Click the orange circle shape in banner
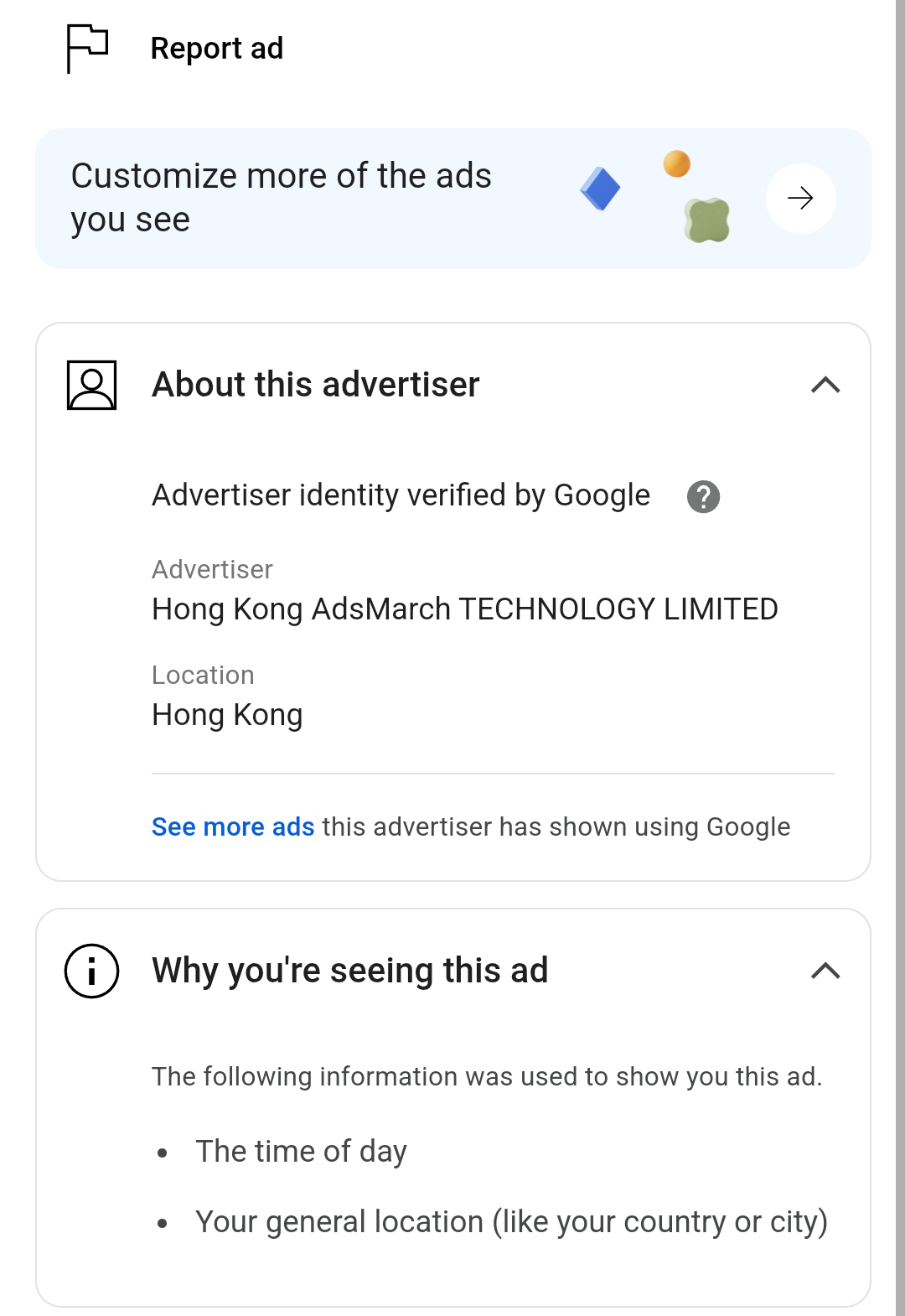The height and width of the screenshot is (1316, 905). (x=677, y=163)
